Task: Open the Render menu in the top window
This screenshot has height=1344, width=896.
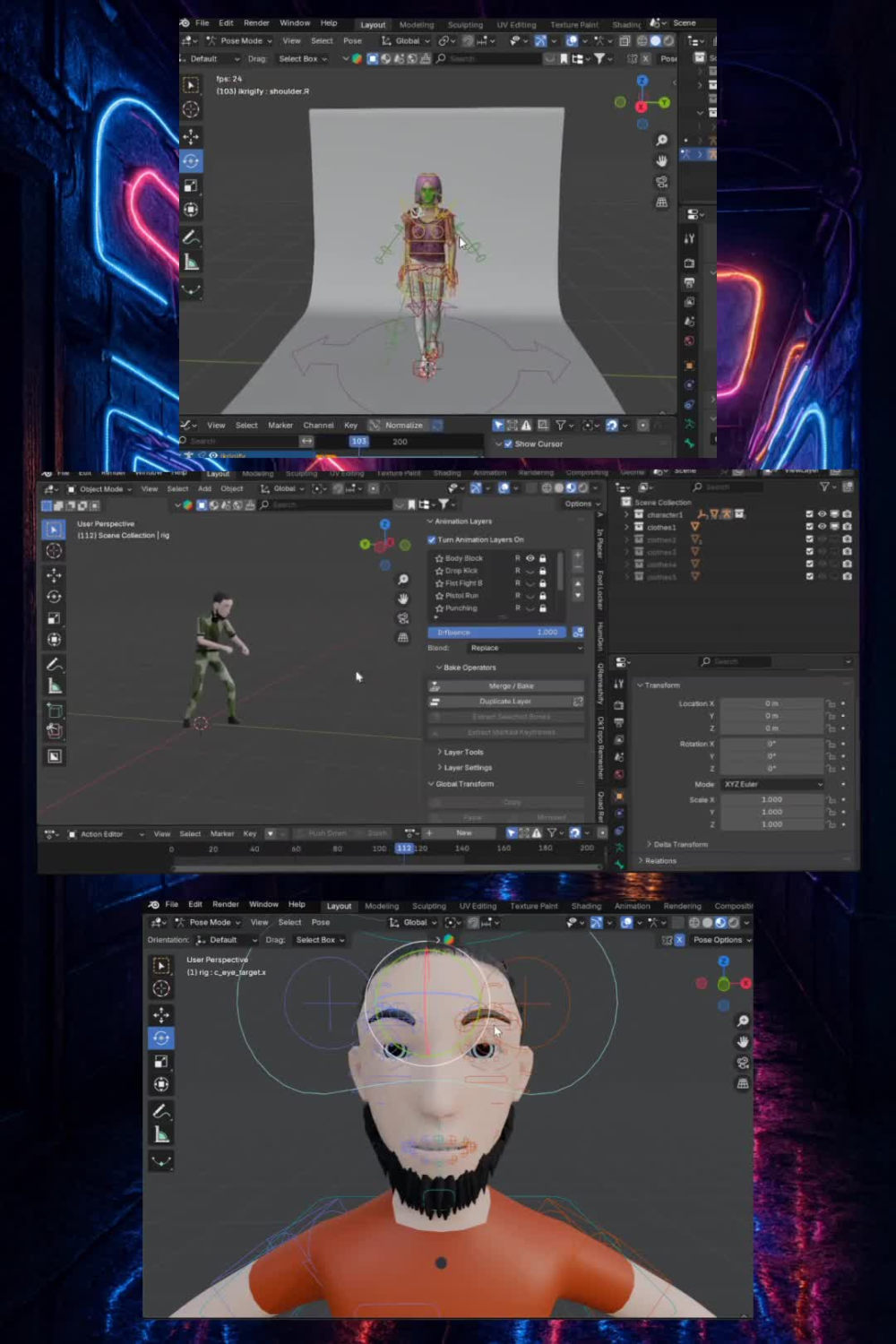Action: pos(256,23)
